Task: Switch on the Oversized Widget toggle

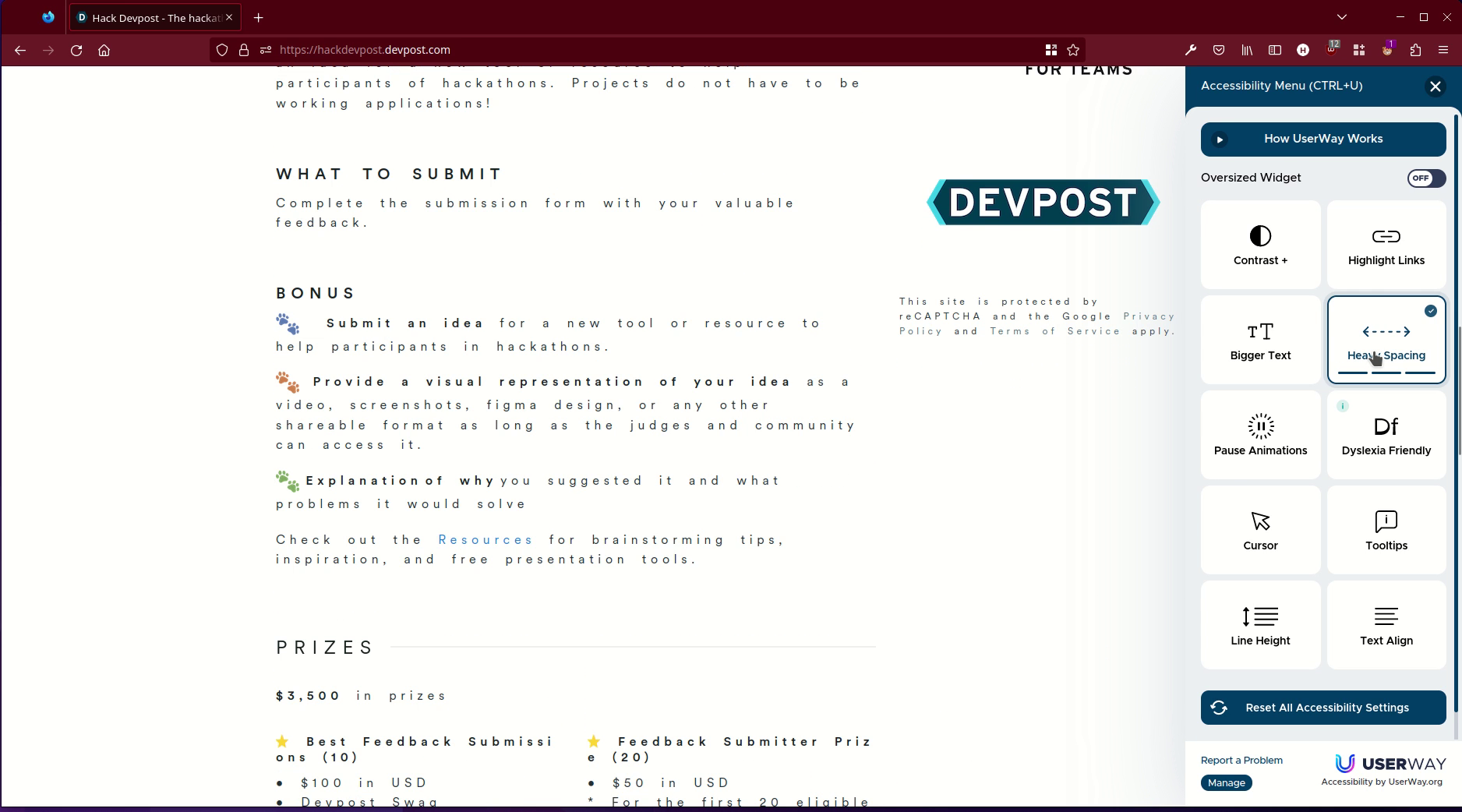Action: pos(1425,178)
